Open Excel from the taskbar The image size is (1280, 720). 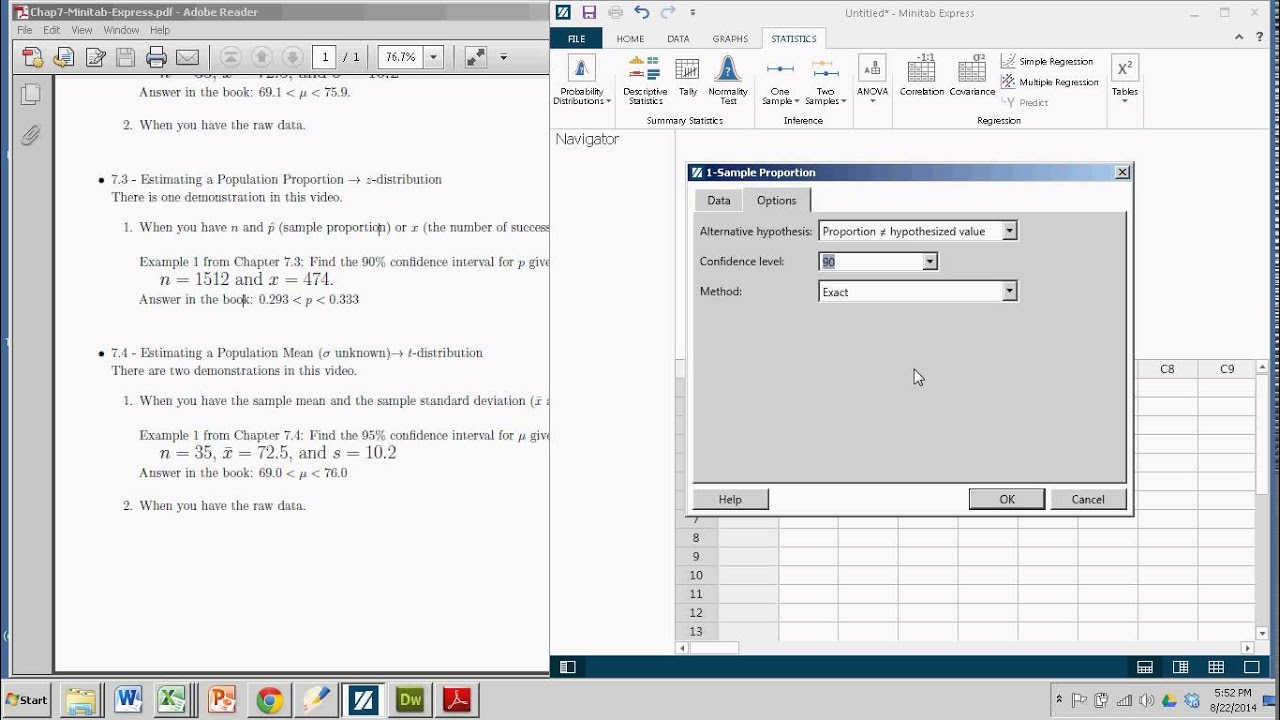pos(174,700)
